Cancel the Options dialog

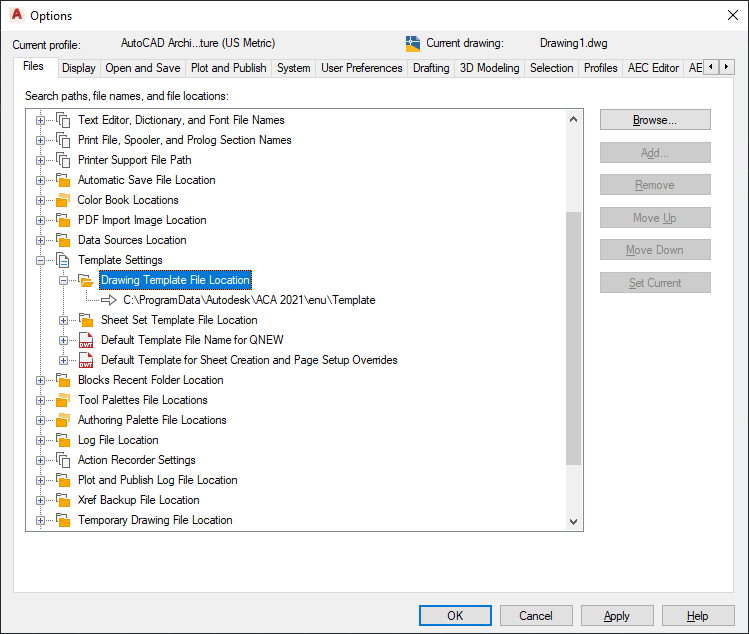536,616
